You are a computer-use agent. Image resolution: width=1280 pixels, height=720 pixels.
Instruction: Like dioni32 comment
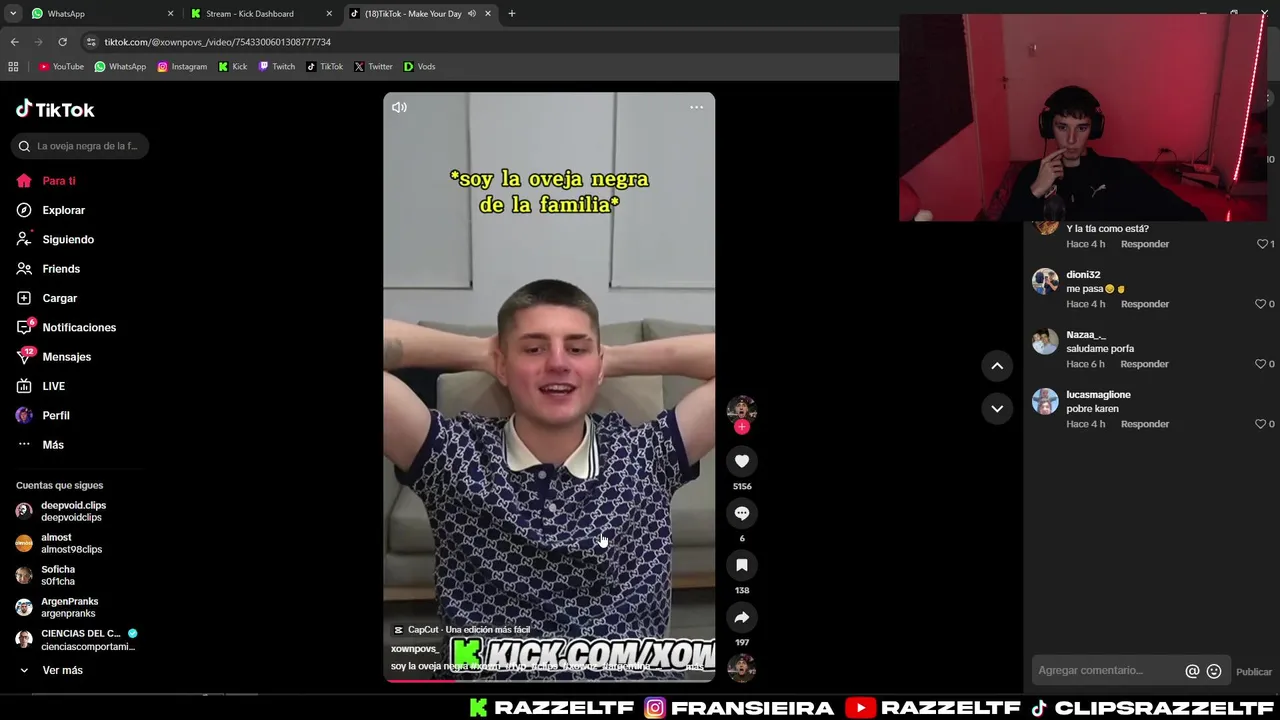coord(1261,304)
